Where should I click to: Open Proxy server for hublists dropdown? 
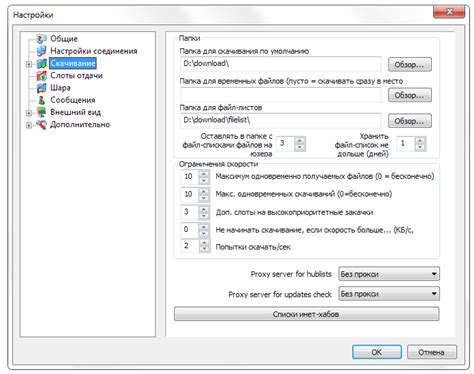[x=389, y=274]
